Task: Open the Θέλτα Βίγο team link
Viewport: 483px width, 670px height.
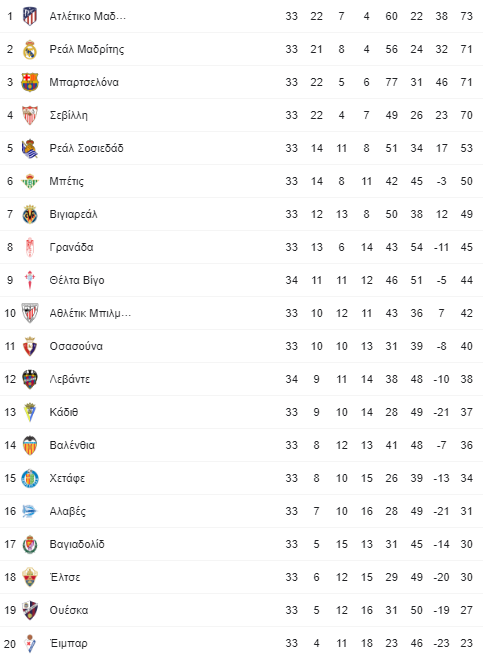Action: (x=77, y=280)
